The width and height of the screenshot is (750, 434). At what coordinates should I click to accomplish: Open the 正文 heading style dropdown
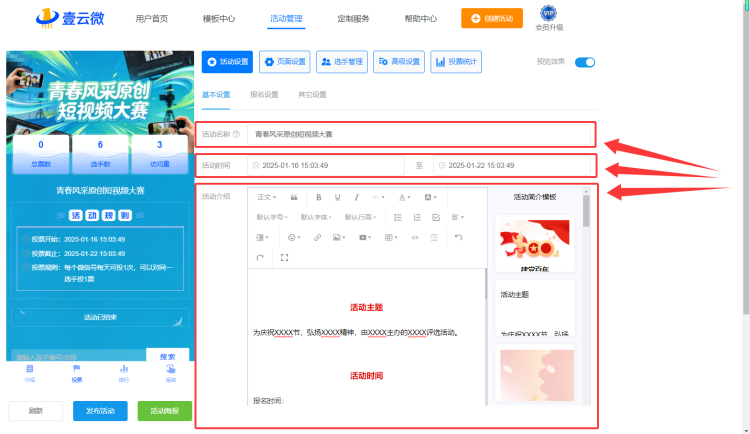[x=266, y=197]
